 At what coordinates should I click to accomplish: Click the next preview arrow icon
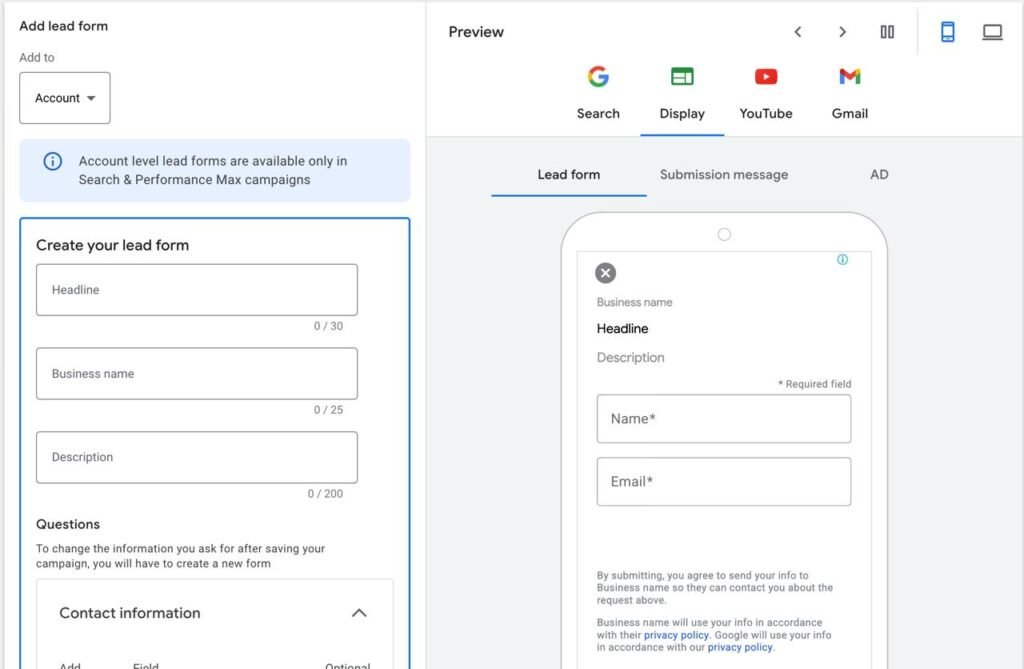(842, 32)
